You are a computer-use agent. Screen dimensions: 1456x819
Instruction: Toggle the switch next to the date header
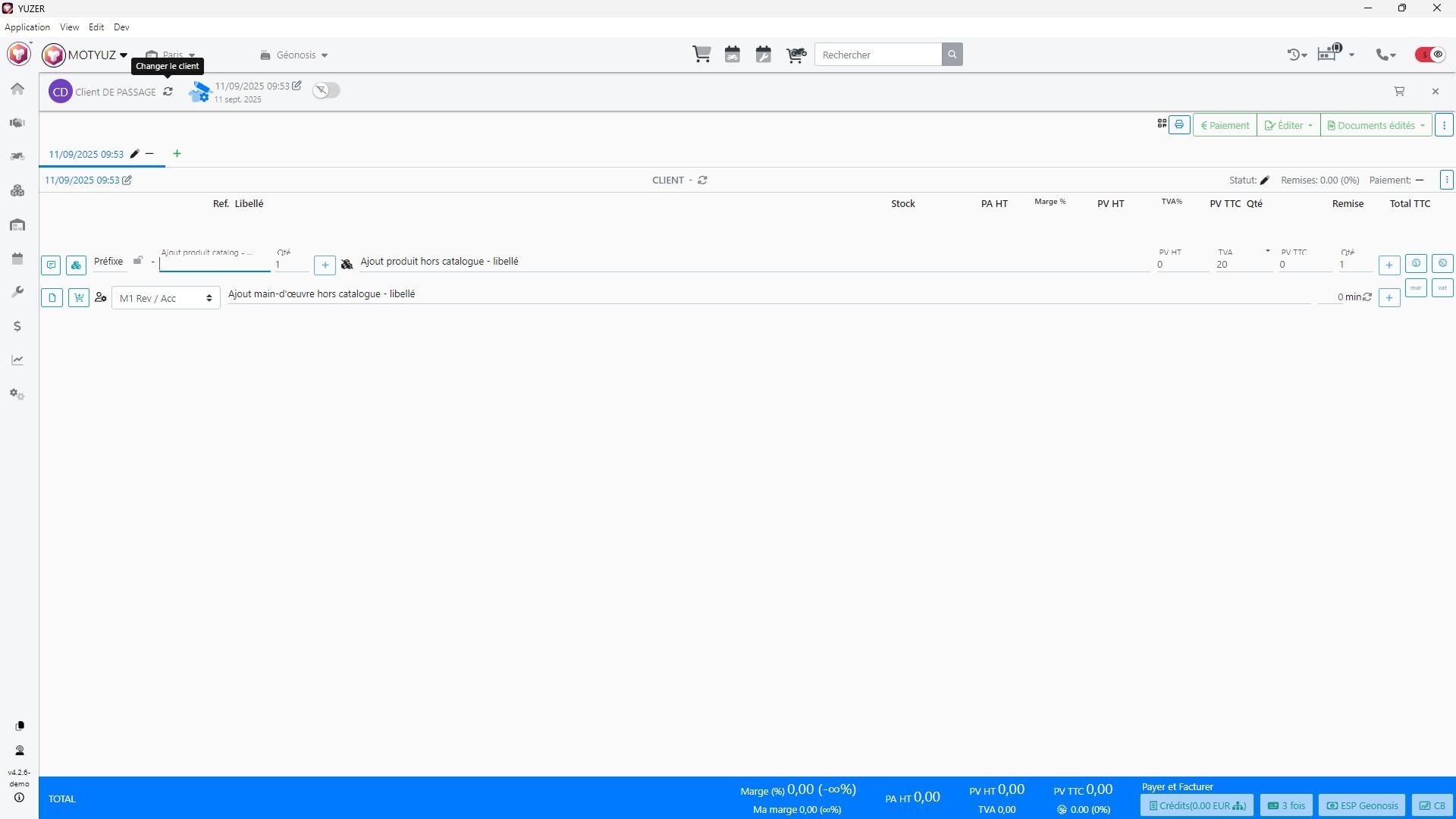click(x=326, y=90)
